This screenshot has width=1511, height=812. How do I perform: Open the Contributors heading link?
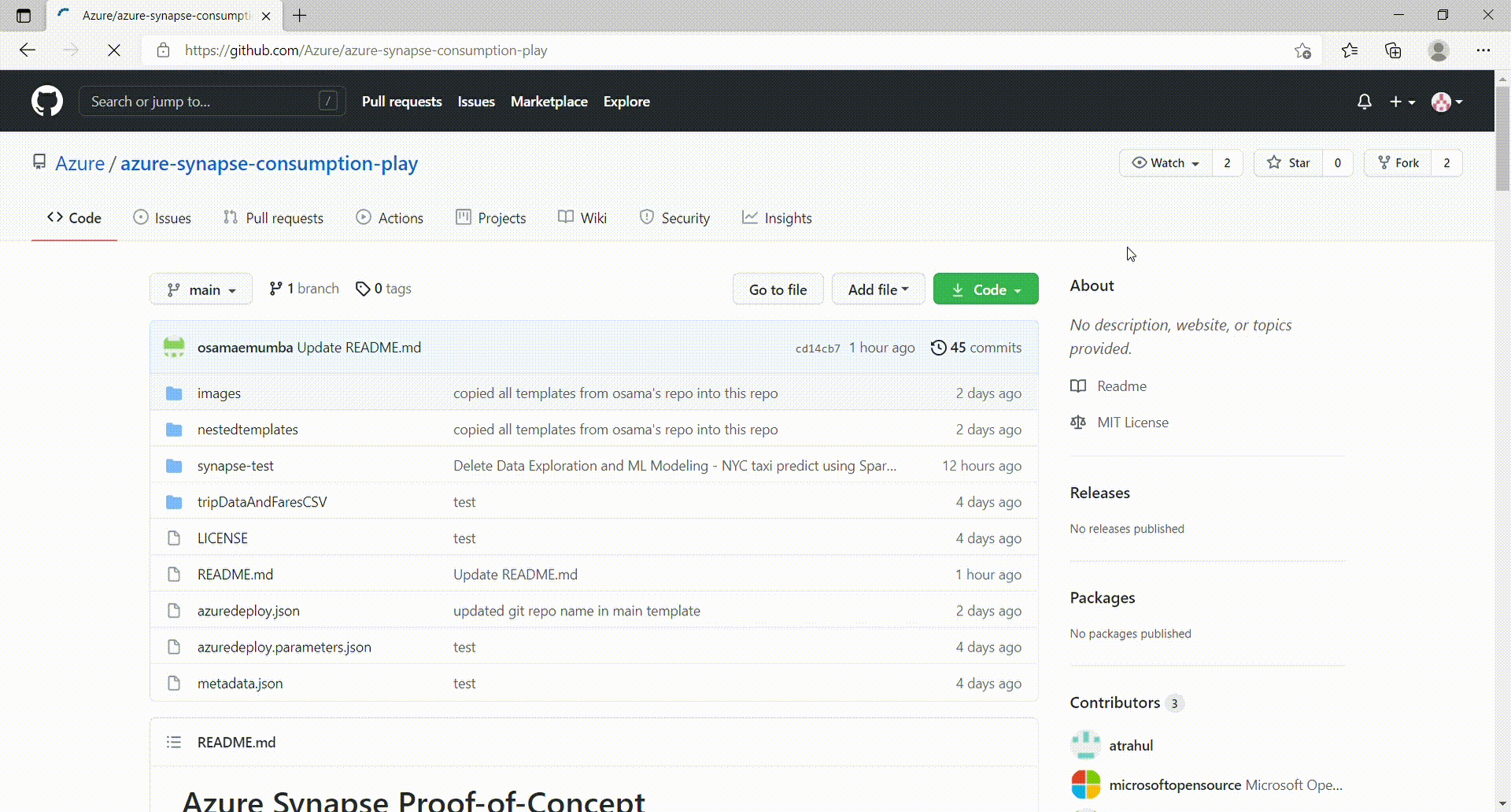pos(1115,703)
